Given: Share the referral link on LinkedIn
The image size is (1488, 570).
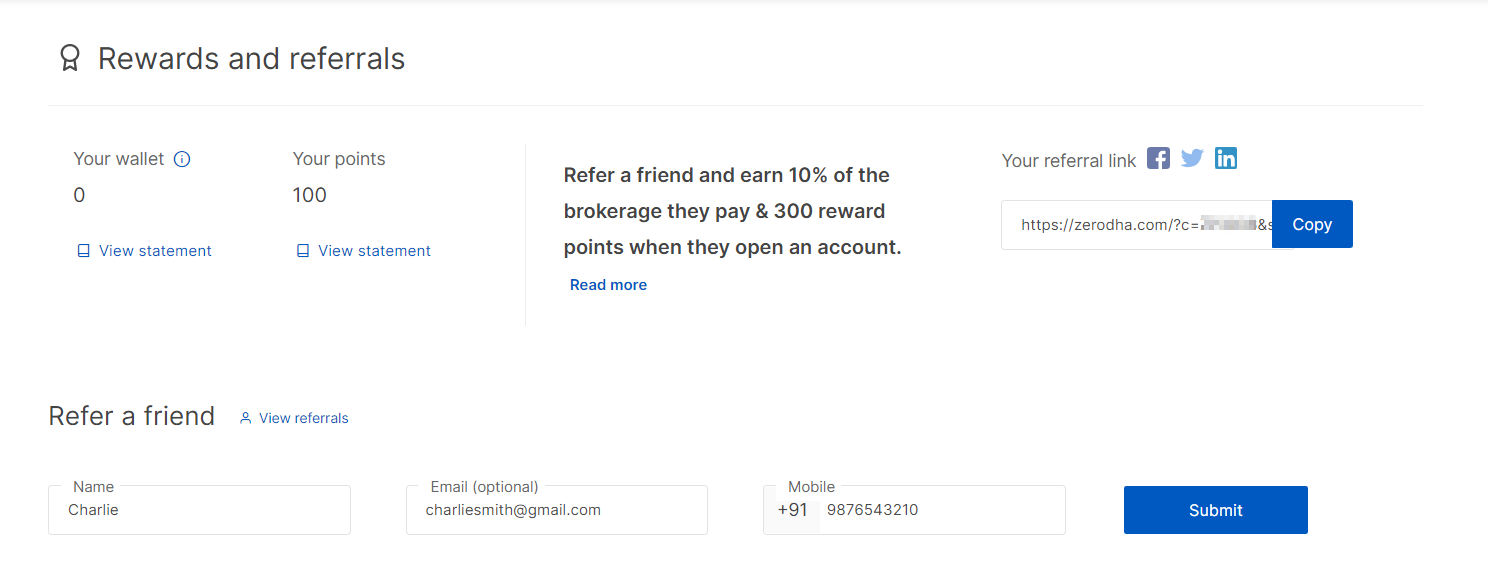Looking at the screenshot, I should tap(1226, 158).
